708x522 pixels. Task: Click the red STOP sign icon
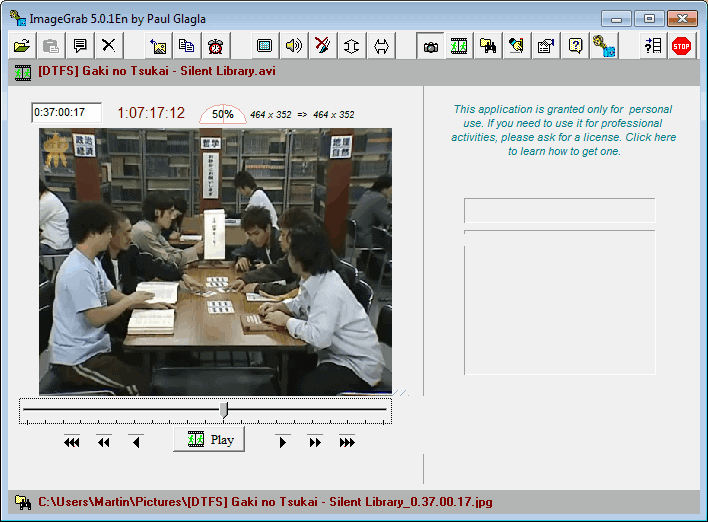coord(681,46)
